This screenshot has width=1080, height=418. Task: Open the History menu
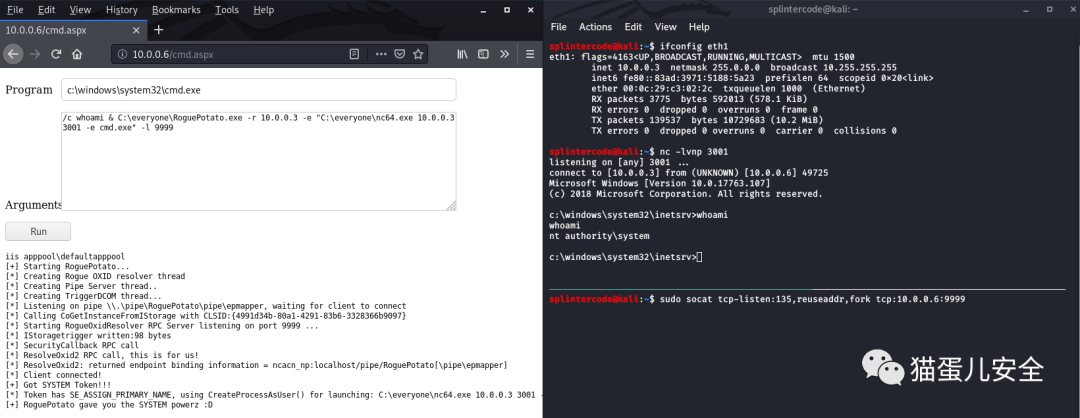pos(122,10)
